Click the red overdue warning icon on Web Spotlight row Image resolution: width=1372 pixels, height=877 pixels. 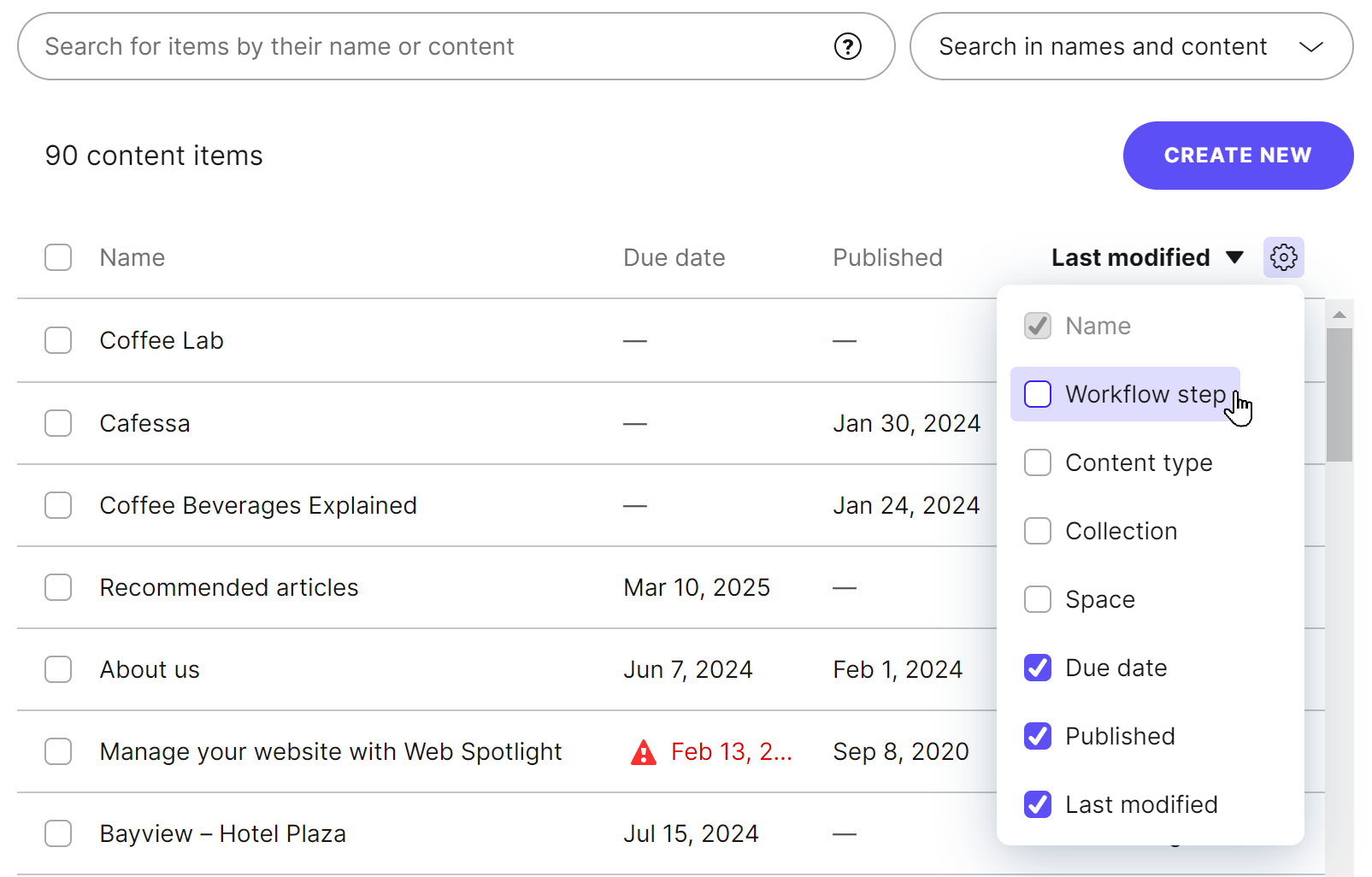coord(642,751)
